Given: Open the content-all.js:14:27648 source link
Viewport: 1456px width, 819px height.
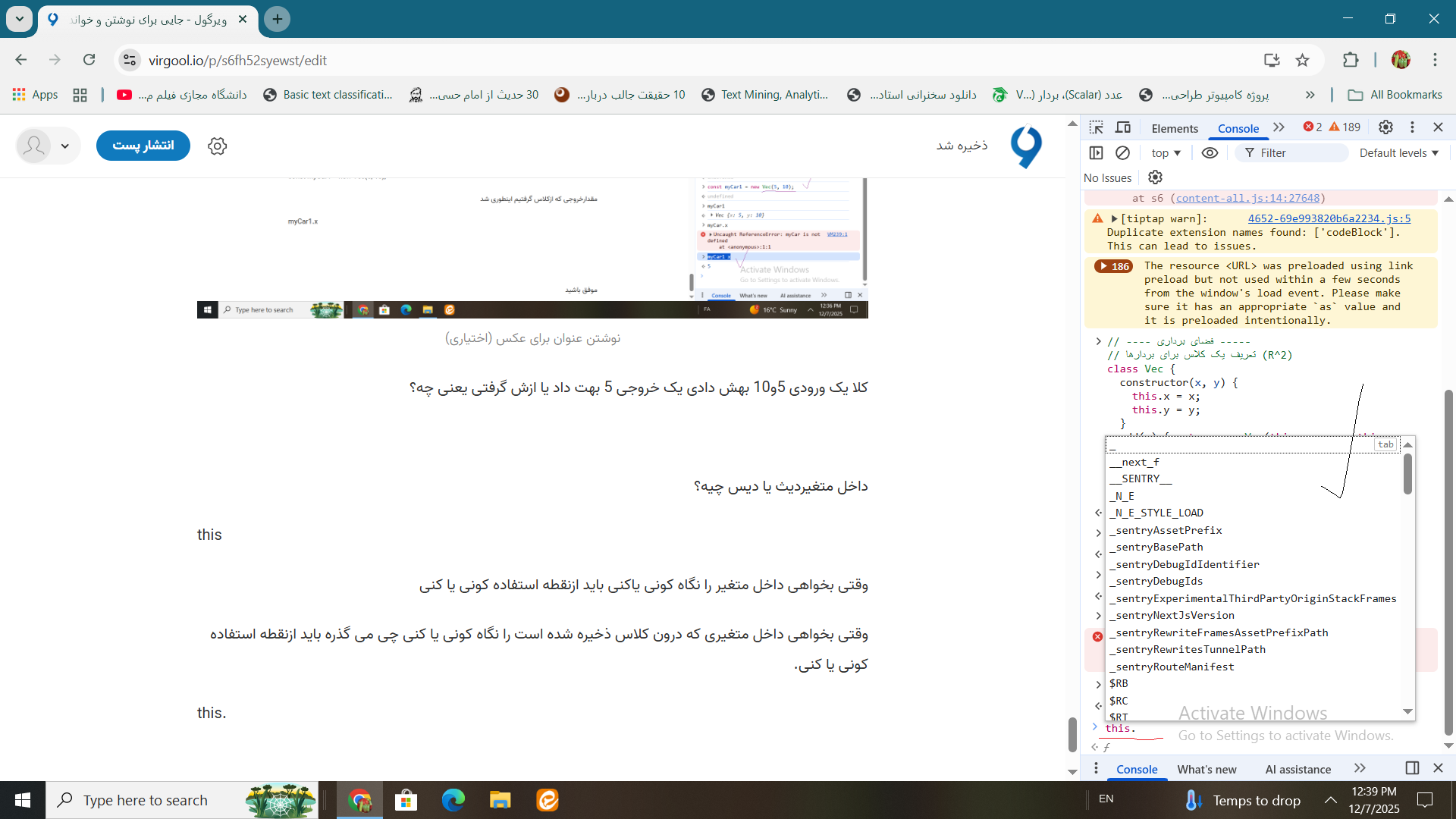Looking at the screenshot, I should pos(1247,198).
